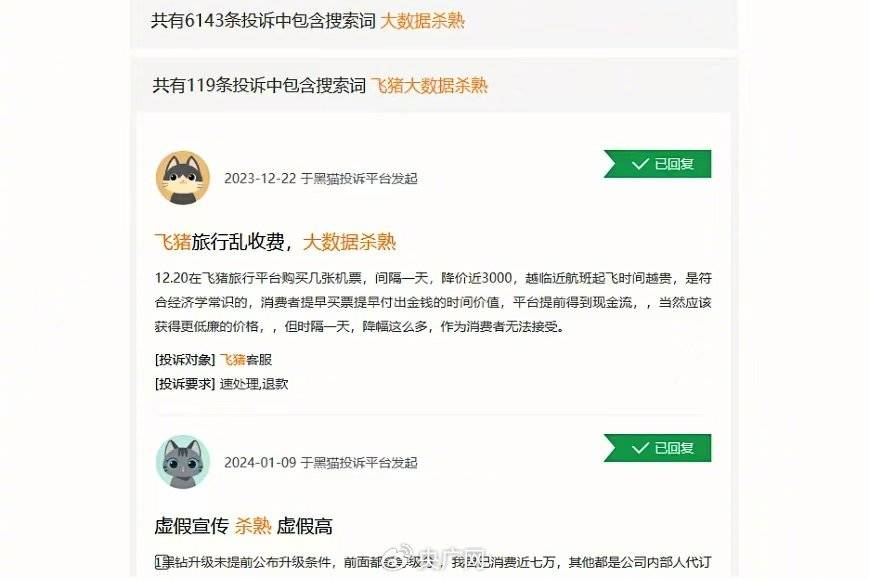Click the orange 飞猪 word in first title
Screen dimensions: 869x579
pyautogui.click(x=173, y=242)
